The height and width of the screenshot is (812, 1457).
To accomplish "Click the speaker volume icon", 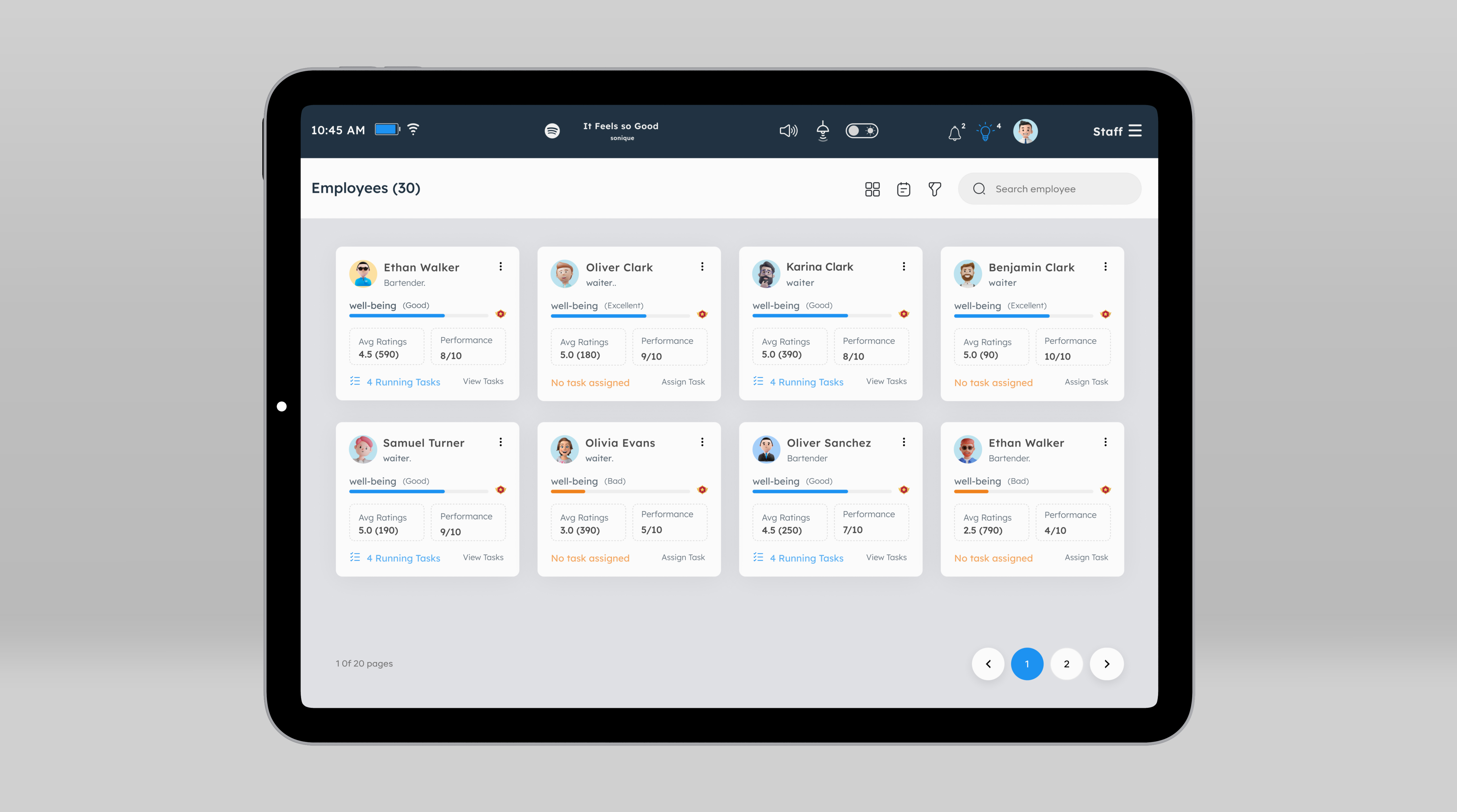I will (788, 131).
